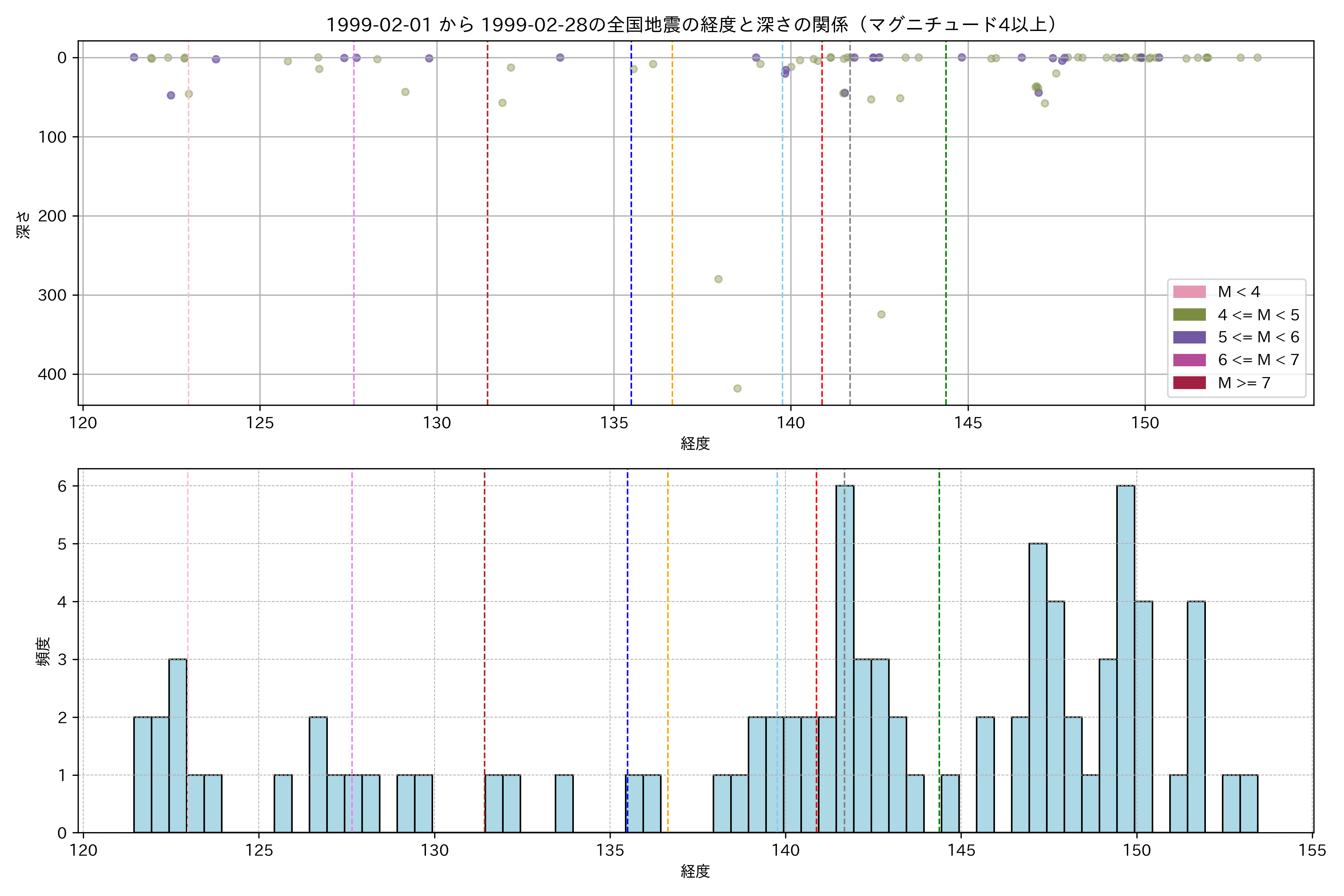Click the '頻度' y-axis label of the histogram

[x=43, y=651]
